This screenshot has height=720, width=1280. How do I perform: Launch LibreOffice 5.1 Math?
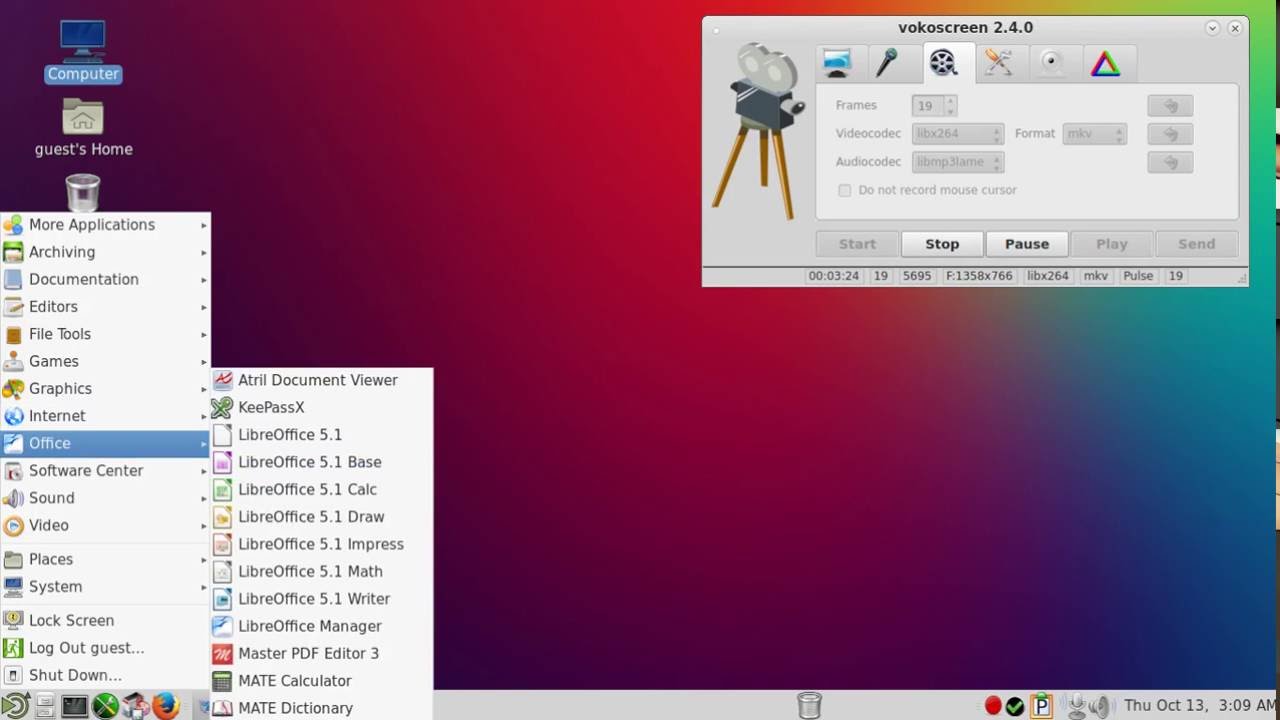tap(321, 571)
